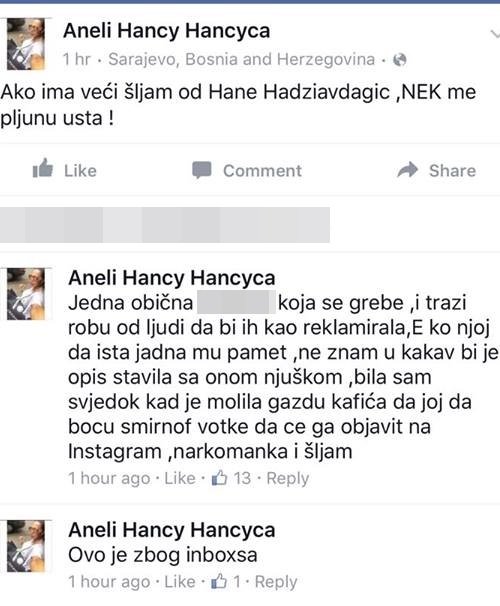The height and width of the screenshot is (606, 500).
Task: Click the thumbs-up icon showing 1 like
Action: point(219,581)
